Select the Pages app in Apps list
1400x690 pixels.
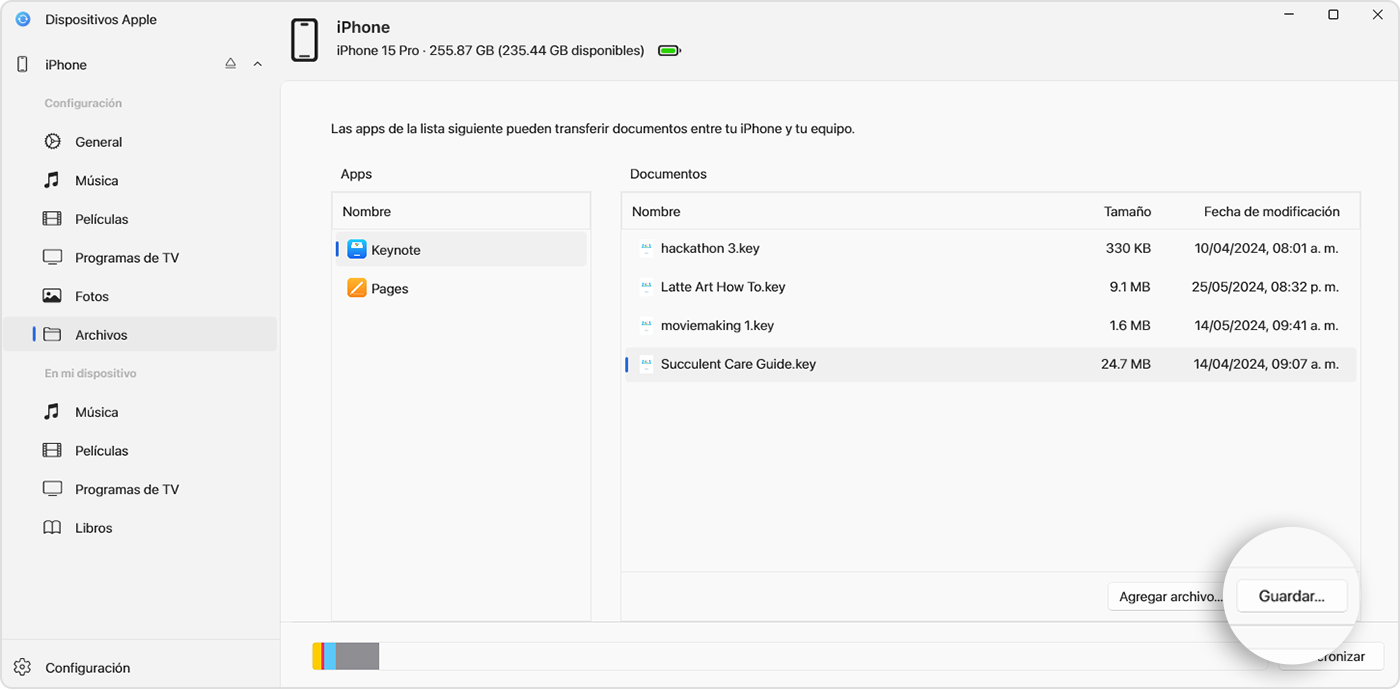(389, 289)
